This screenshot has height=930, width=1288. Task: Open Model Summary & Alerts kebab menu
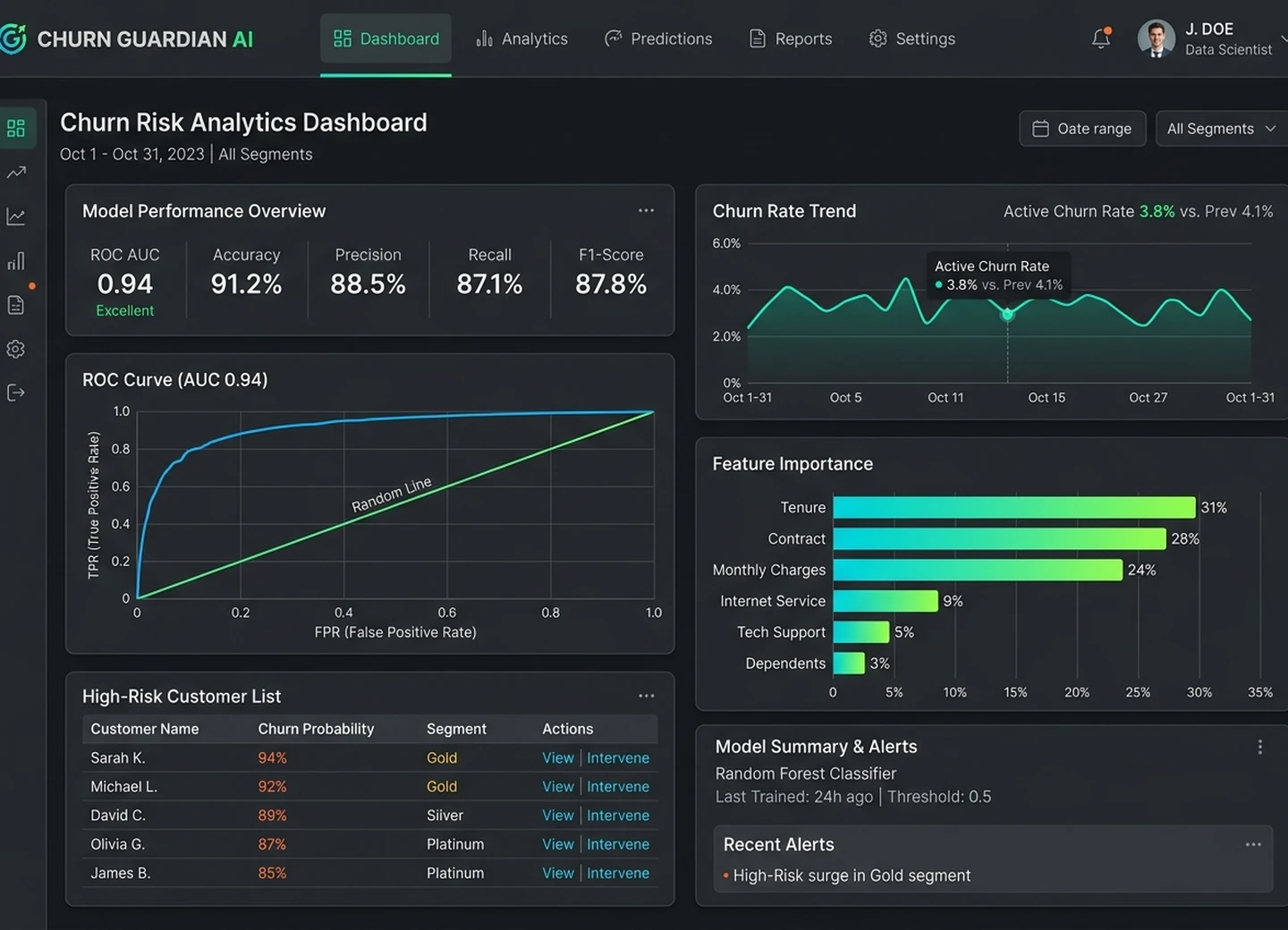(x=1259, y=747)
